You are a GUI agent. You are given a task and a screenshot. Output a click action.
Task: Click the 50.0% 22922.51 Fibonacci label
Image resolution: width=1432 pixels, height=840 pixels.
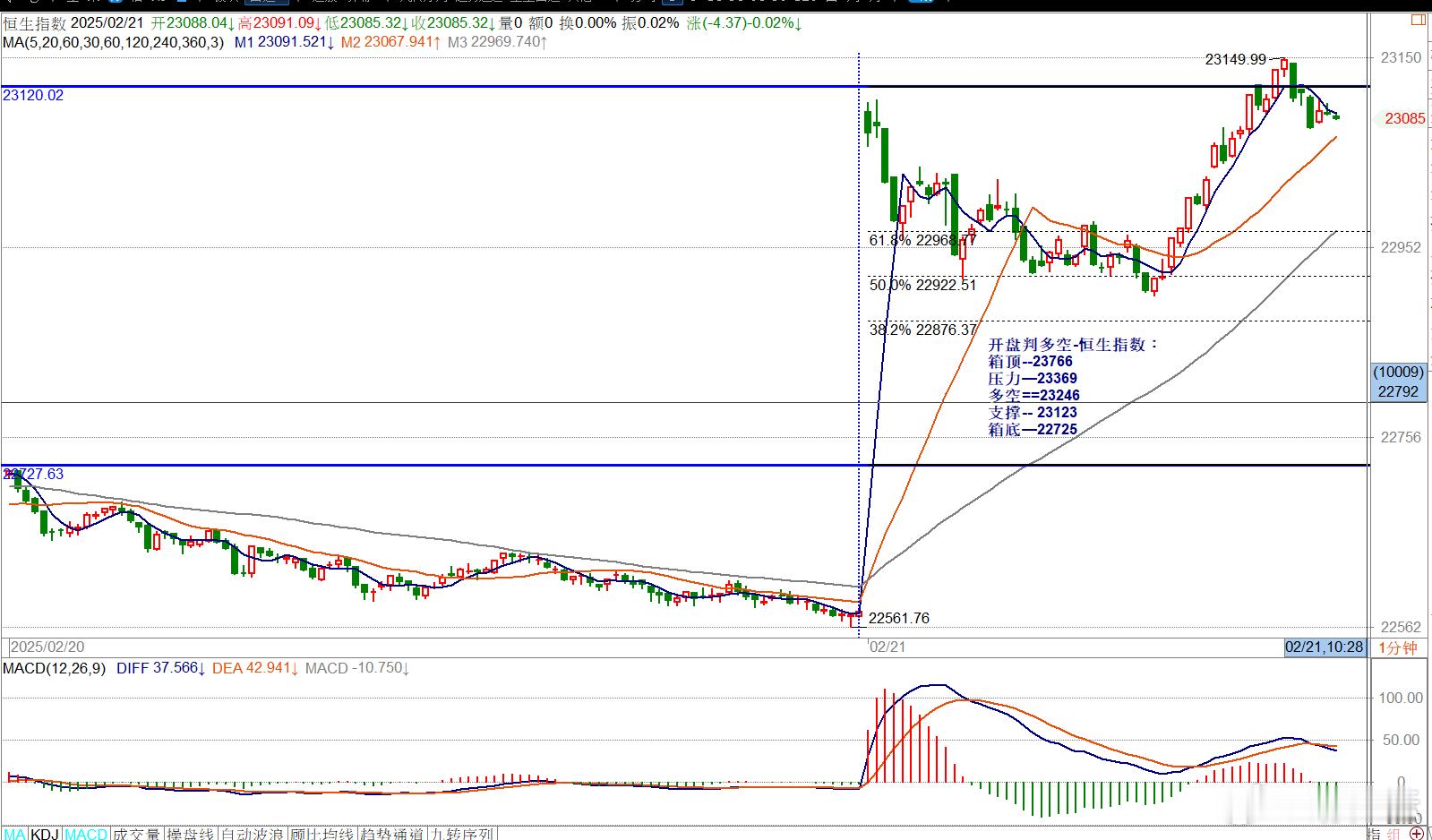pyautogui.click(x=922, y=285)
